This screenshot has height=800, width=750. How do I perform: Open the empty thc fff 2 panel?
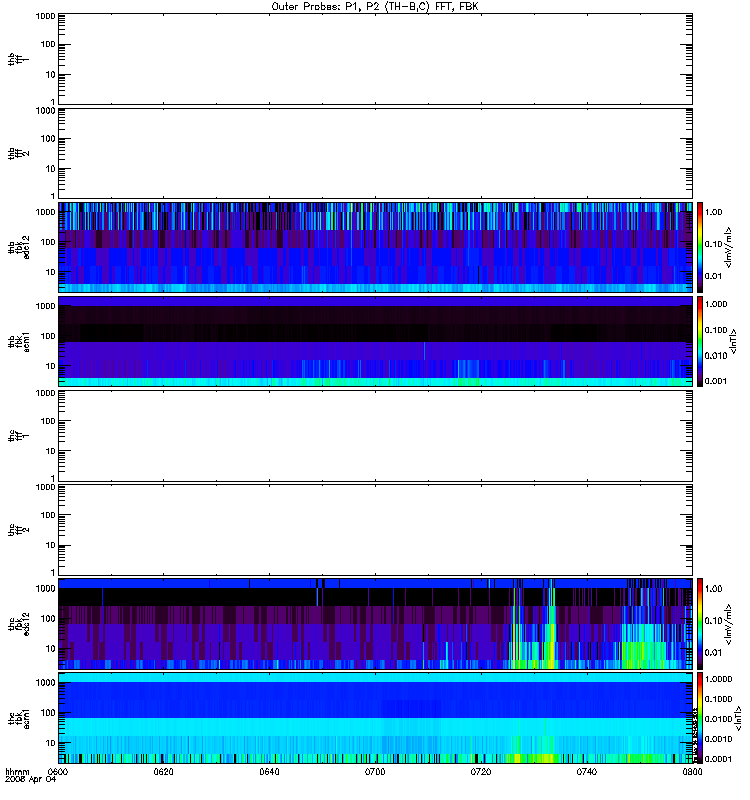pos(375,530)
